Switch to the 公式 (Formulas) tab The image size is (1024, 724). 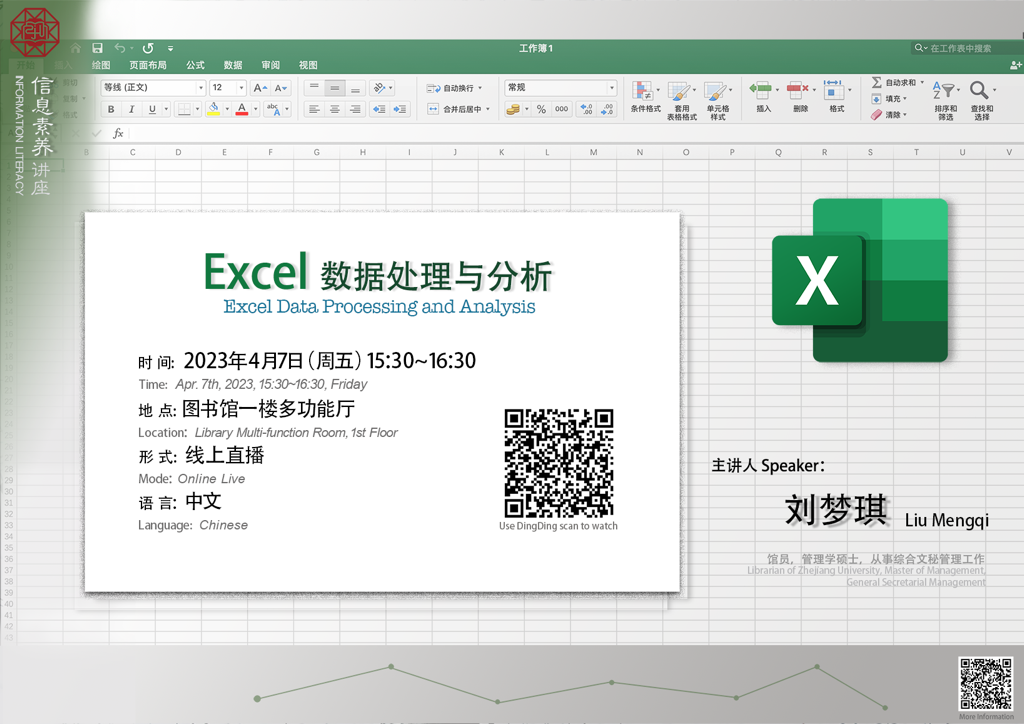pyautogui.click(x=195, y=66)
